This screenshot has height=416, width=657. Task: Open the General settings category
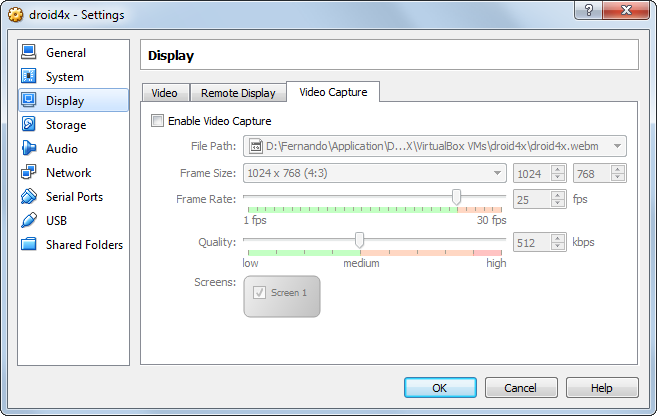[x=74, y=52]
